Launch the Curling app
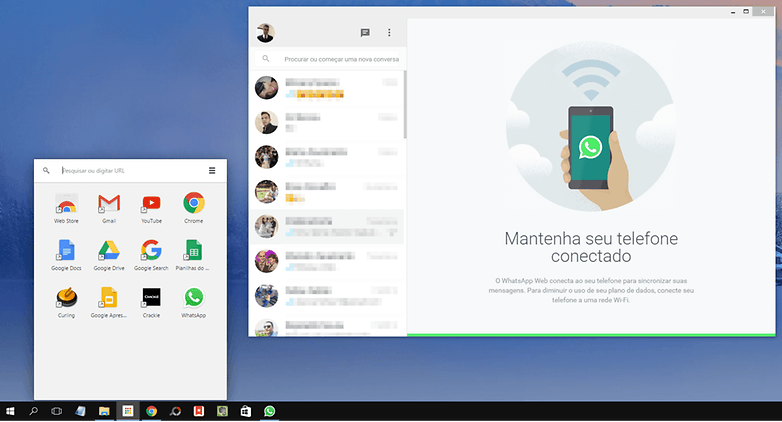The height and width of the screenshot is (422, 782). tap(66, 303)
